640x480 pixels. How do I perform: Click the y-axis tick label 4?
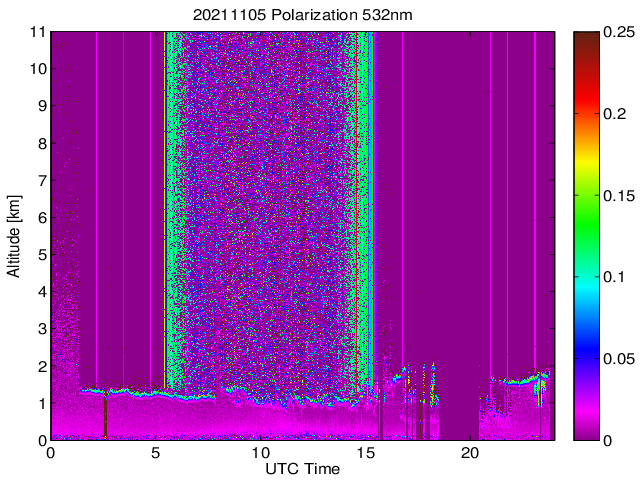tap(42, 292)
